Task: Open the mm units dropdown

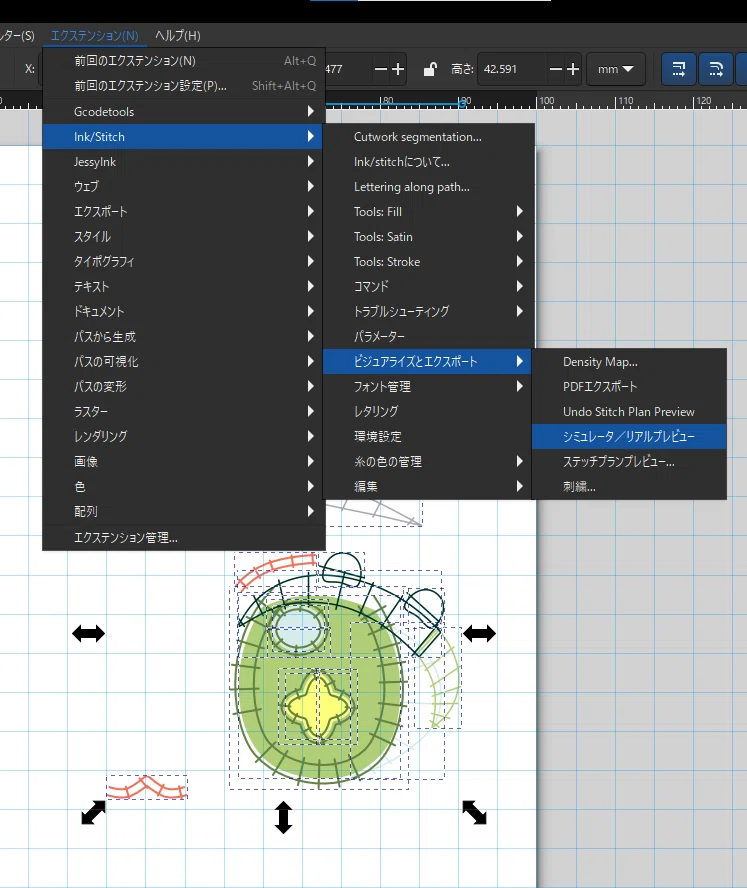Action: [616, 69]
